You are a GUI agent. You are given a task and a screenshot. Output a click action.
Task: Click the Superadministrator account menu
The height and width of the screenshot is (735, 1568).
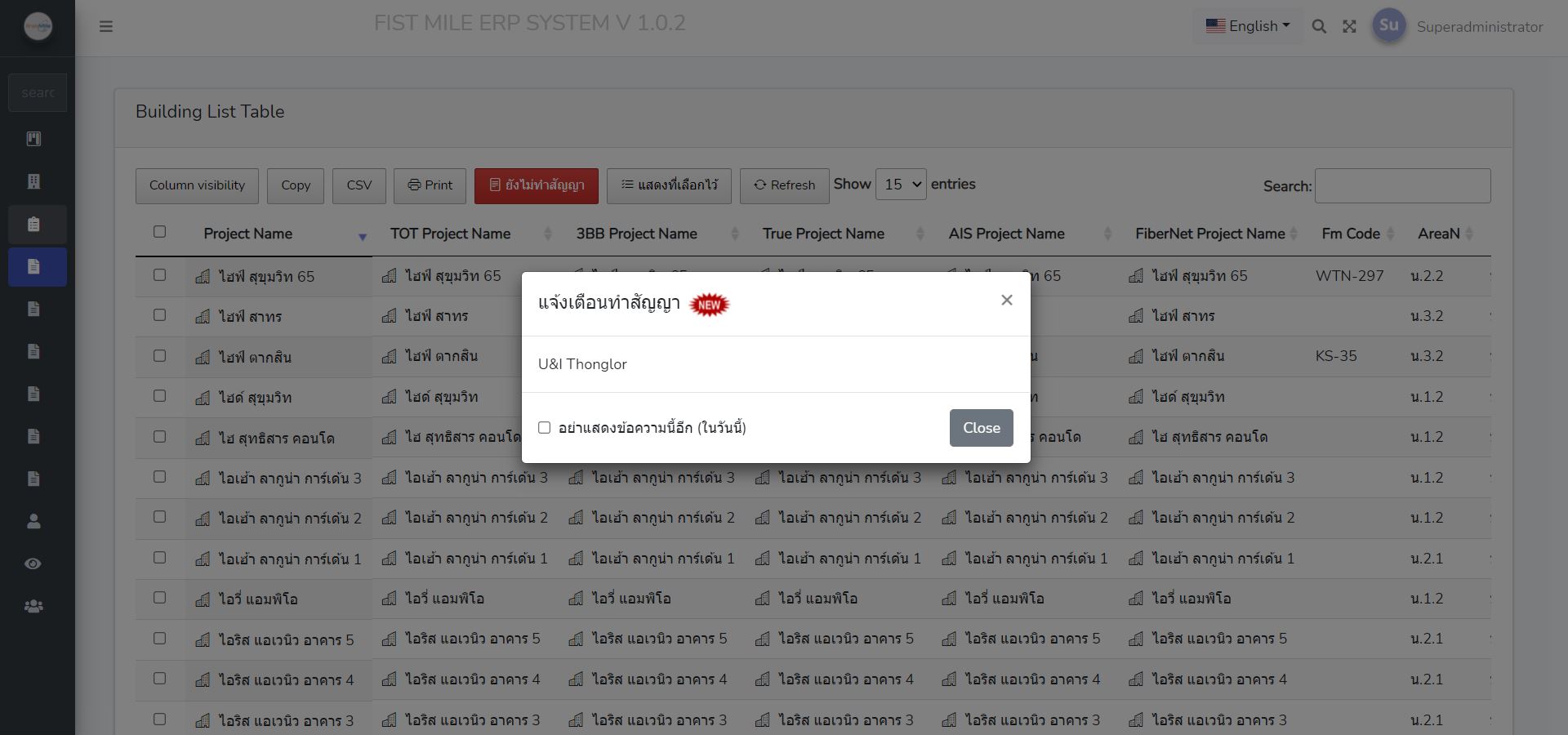(1479, 26)
